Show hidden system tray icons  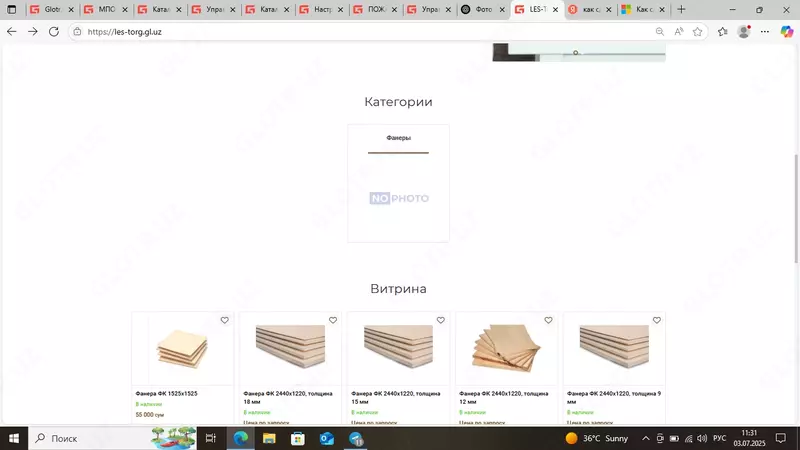645,438
